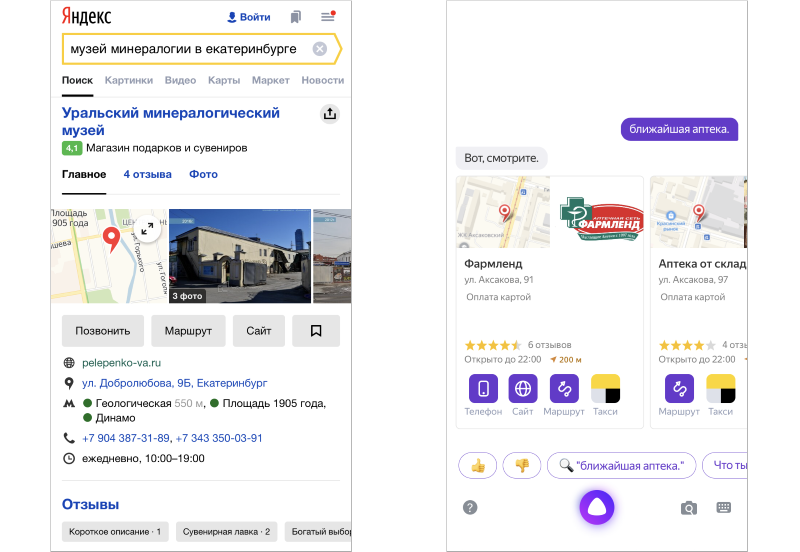The height and width of the screenshot is (552, 800).
Task: Open the hamburger menu with notification dot
Action: click(328, 16)
